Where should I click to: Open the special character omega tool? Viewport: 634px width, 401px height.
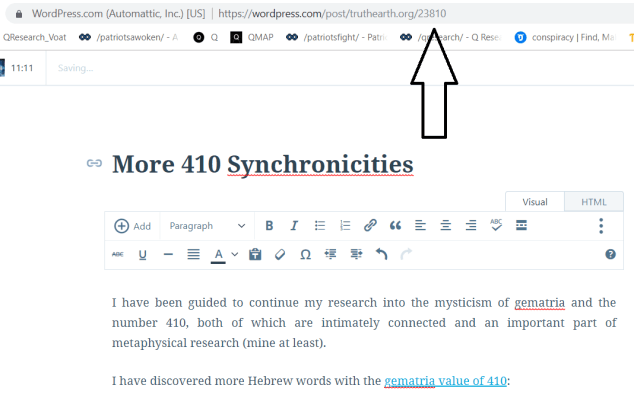coord(305,255)
